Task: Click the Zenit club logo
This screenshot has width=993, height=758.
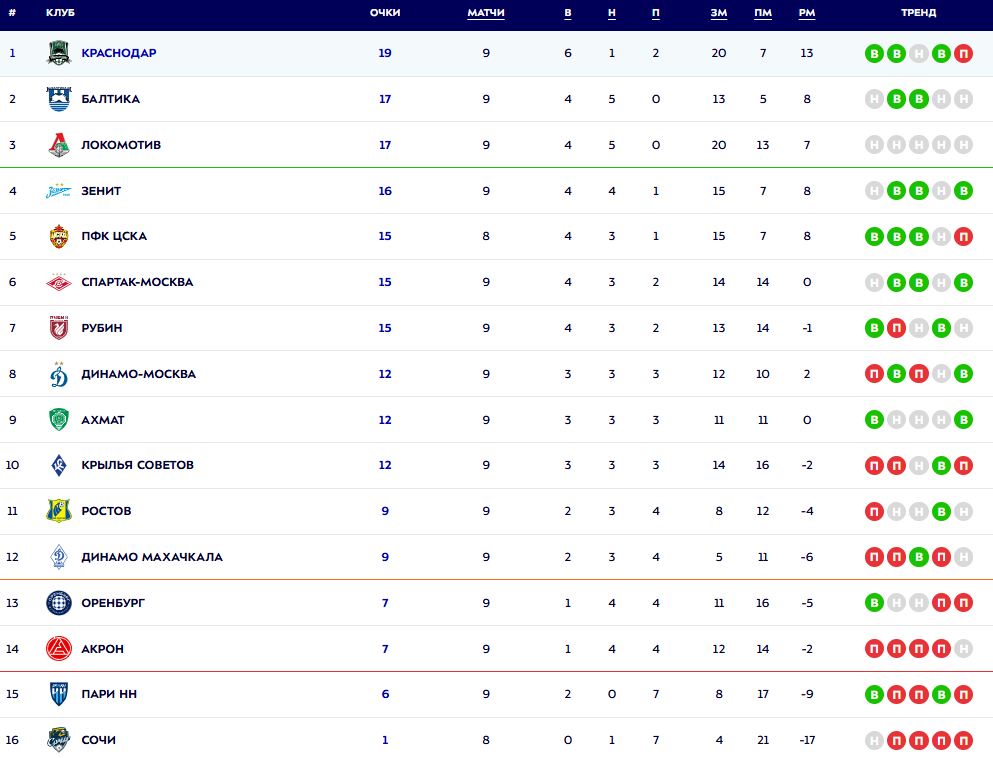Action: pyautogui.click(x=59, y=191)
